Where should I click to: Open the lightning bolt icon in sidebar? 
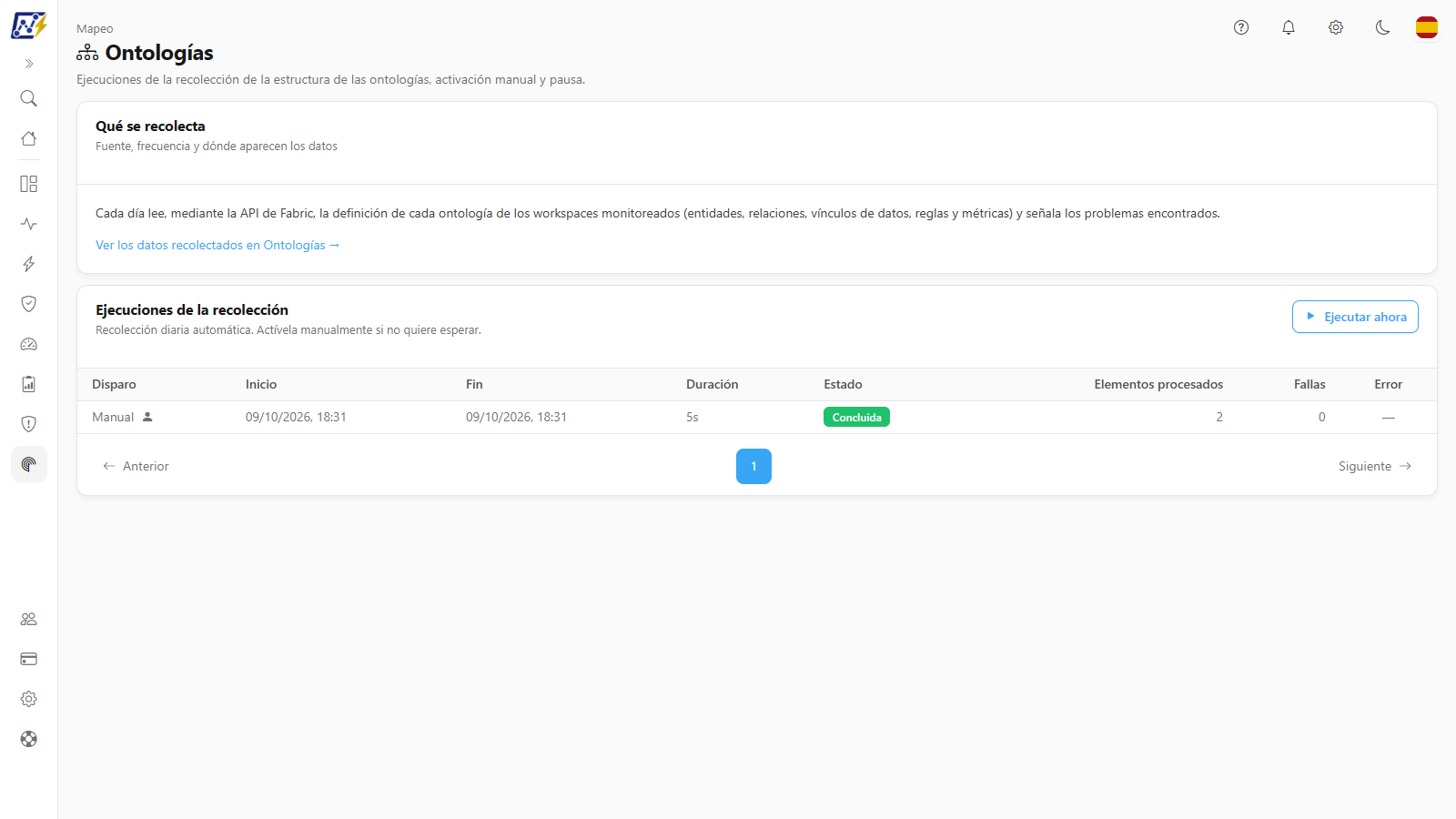click(x=29, y=264)
